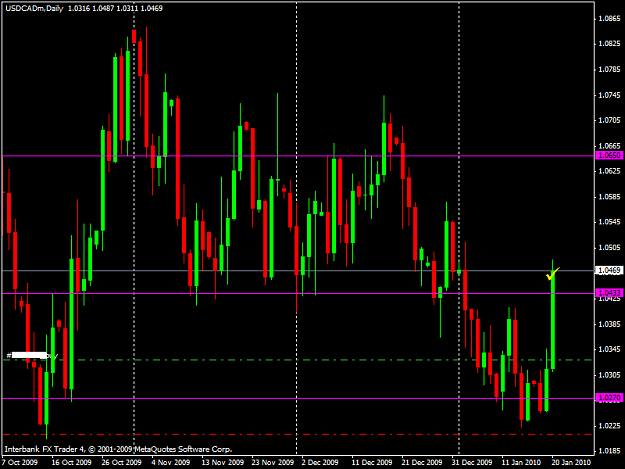Viewport: 625px width, 469px height.
Task: Click the current price label 1.0469
Action: pyautogui.click(x=609, y=271)
